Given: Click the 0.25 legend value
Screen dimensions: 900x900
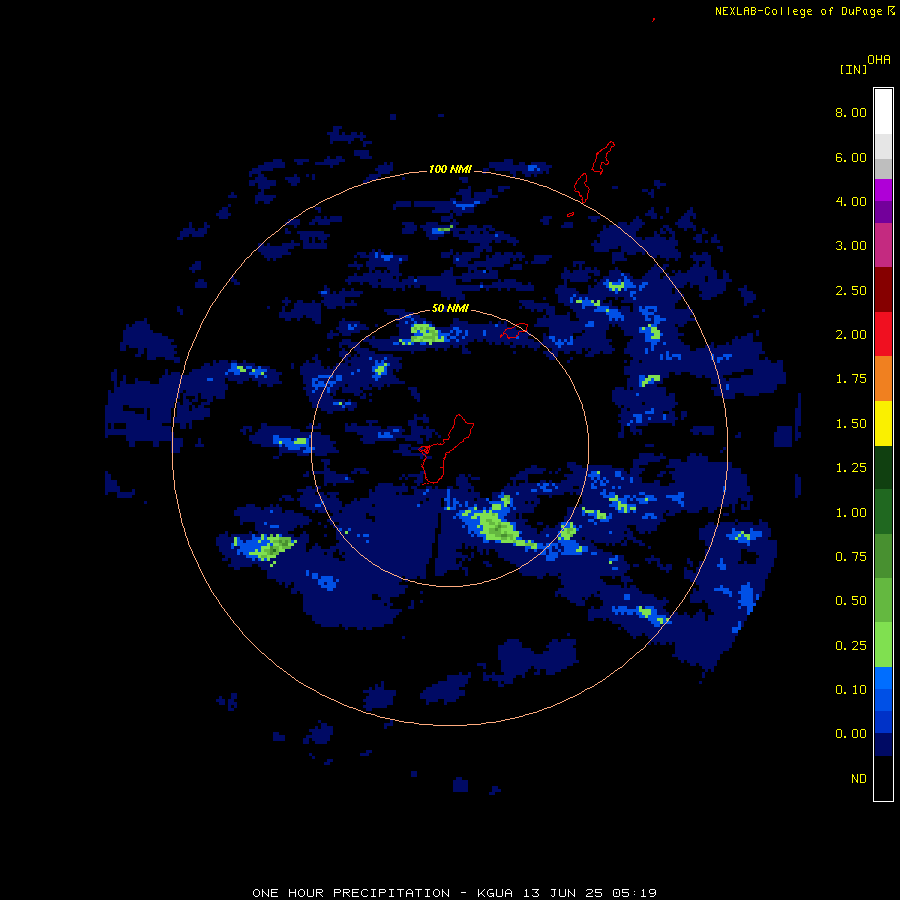Looking at the screenshot, I should point(851,646).
